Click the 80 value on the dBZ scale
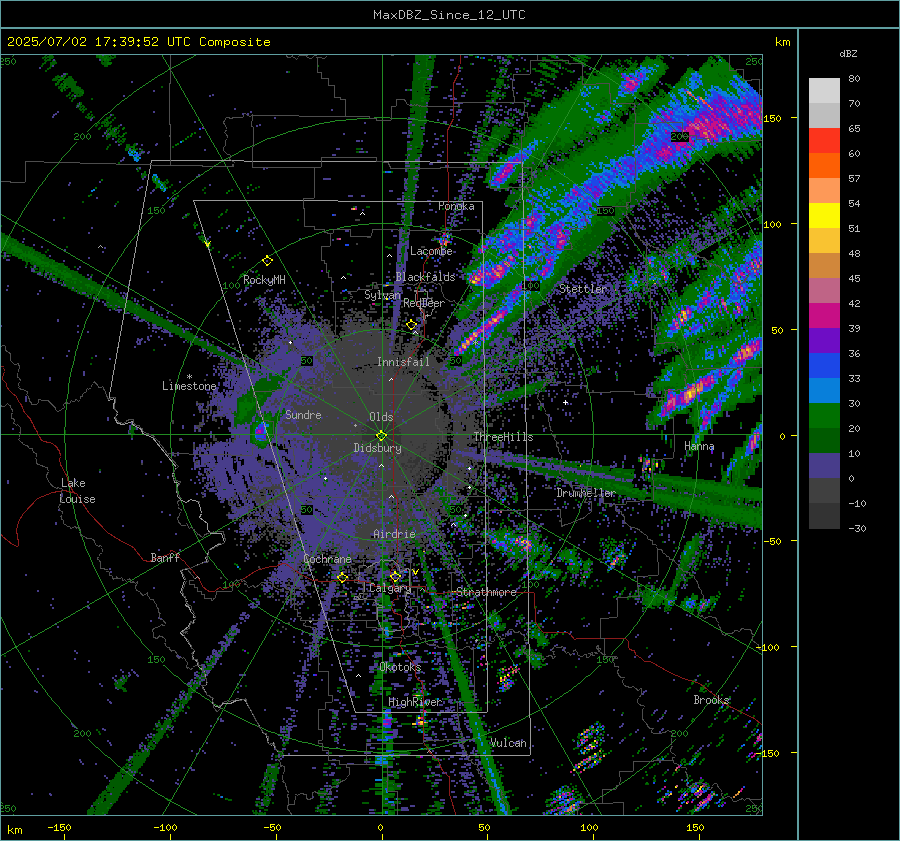The image size is (900, 841). (854, 79)
